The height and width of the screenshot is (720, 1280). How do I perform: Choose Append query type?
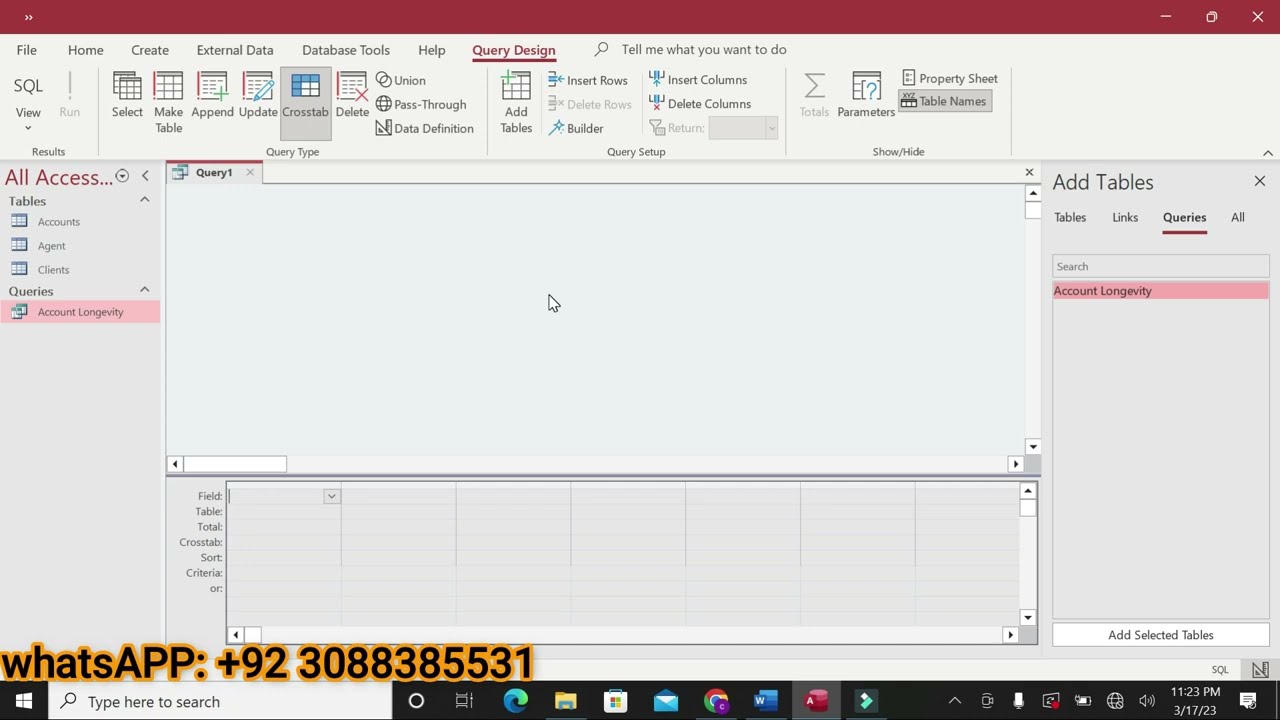pyautogui.click(x=212, y=97)
